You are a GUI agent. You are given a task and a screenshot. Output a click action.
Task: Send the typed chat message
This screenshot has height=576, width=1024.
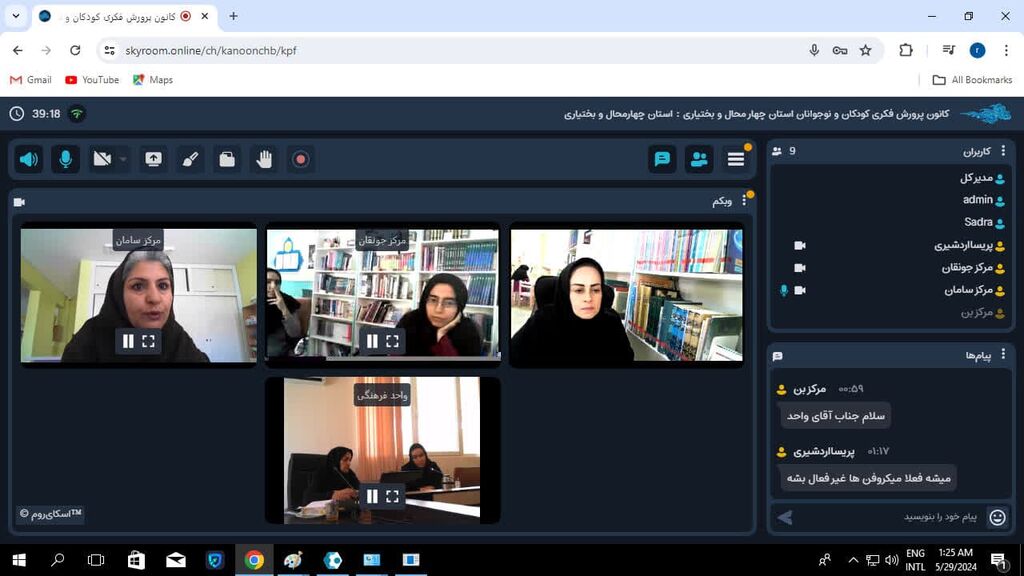tap(786, 518)
